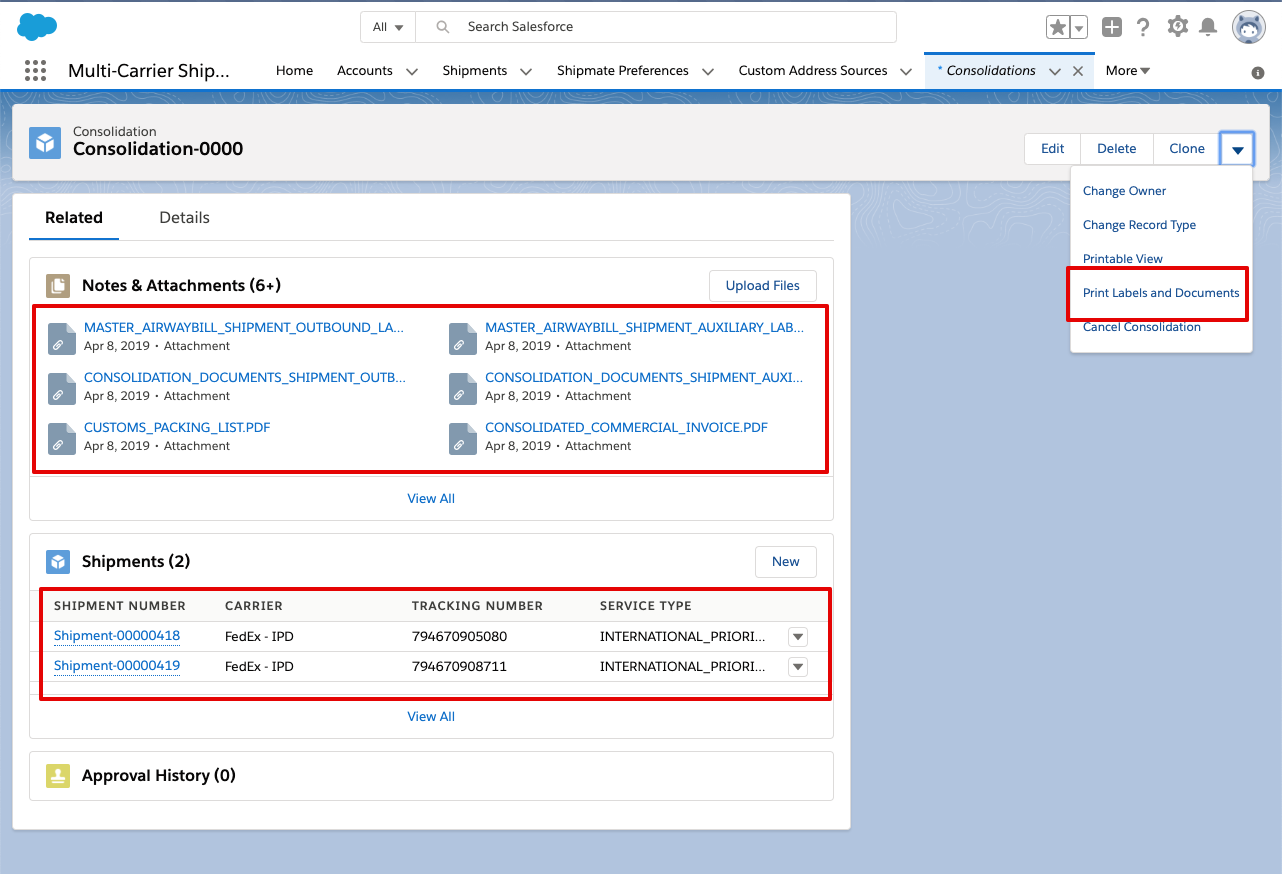Screen dimensions: 1282x874
Task: Switch to the Details tab
Action: (185, 217)
